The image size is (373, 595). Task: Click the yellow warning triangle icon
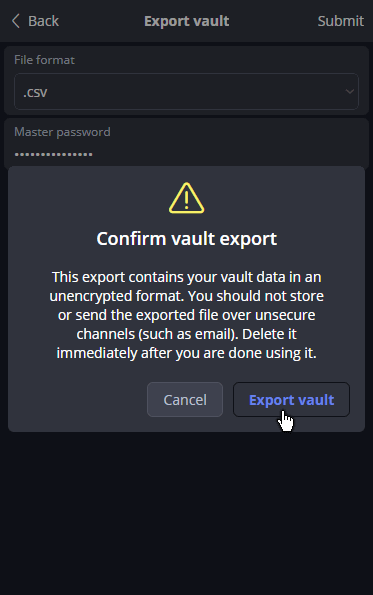pyautogui.click(x=186, y=198)
